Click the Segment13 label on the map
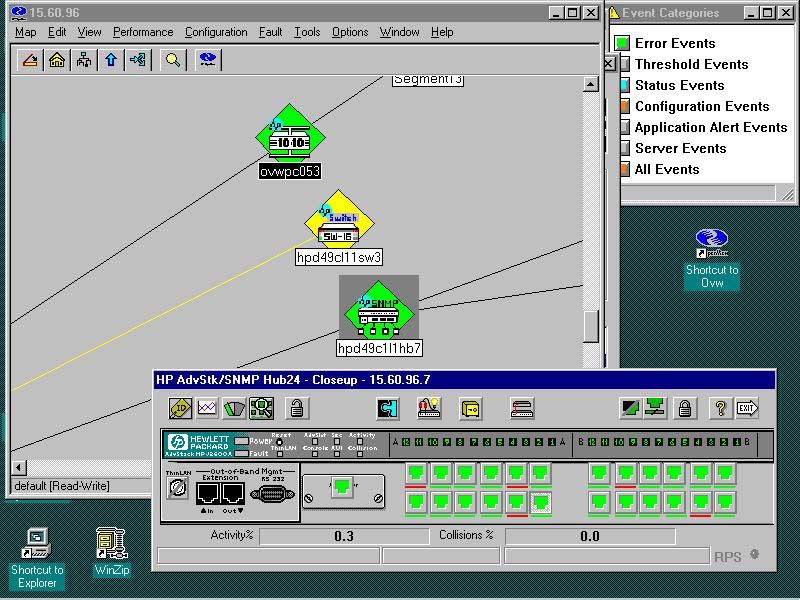Screen dimensions: 800x600 [x=428, y=80]
